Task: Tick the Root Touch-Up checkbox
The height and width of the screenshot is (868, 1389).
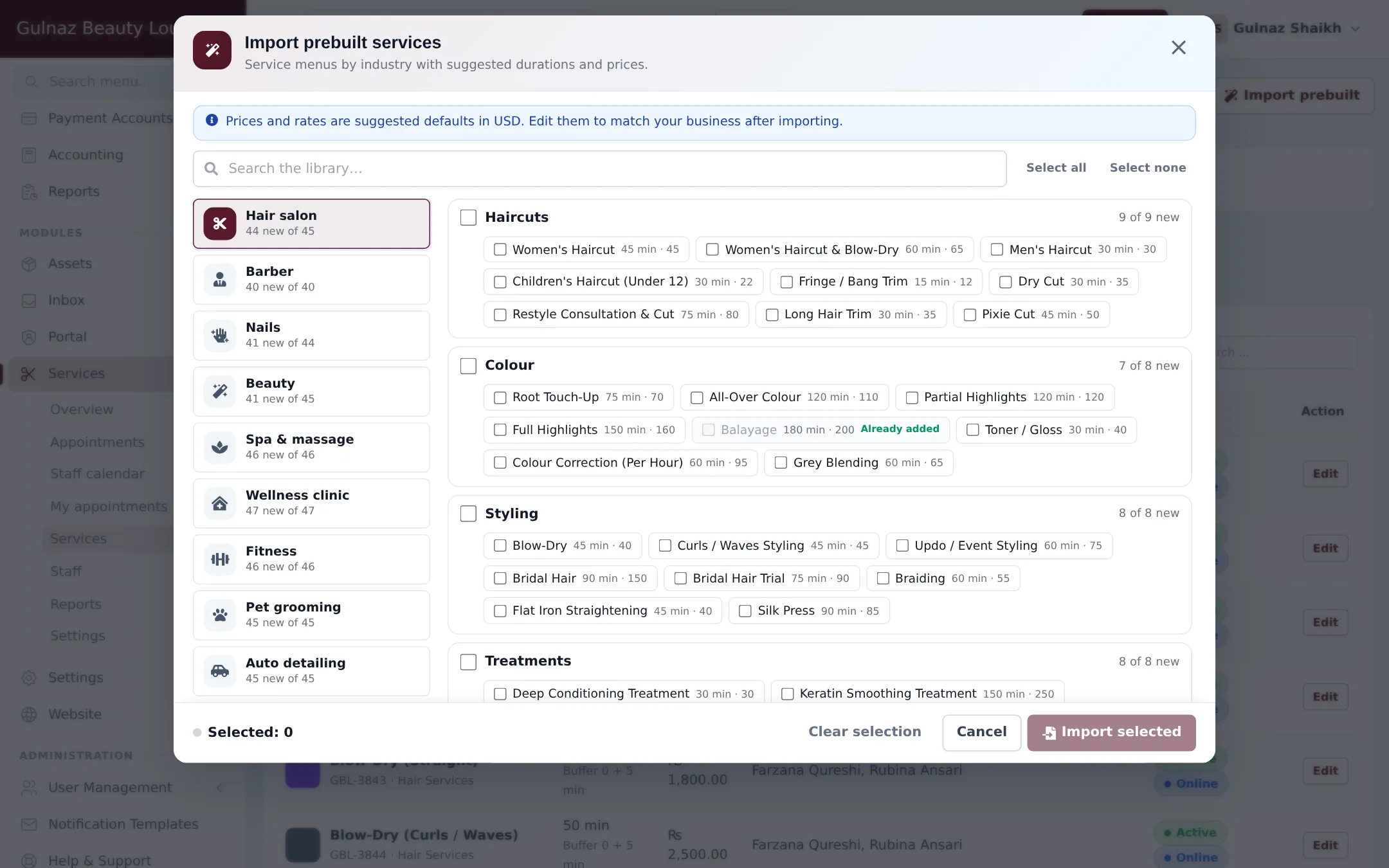Action: [x=500, y=398]
